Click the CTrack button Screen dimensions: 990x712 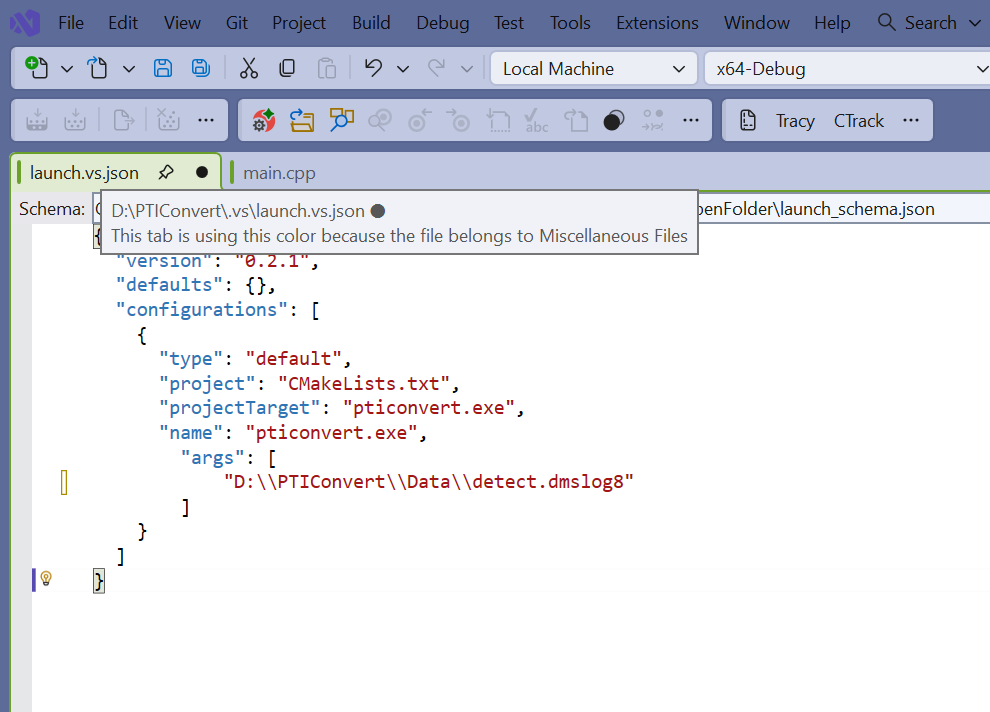[859, 120]
